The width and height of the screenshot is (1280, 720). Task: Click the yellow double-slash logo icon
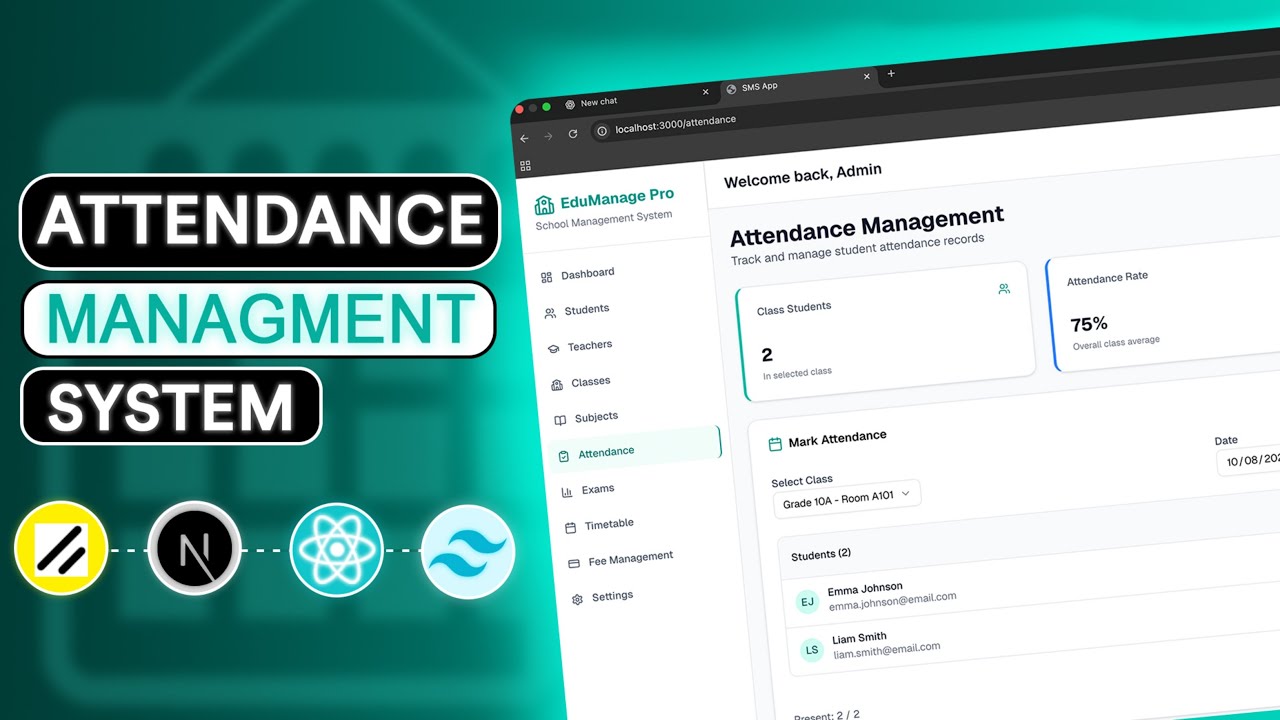click(x=62, y=549)
